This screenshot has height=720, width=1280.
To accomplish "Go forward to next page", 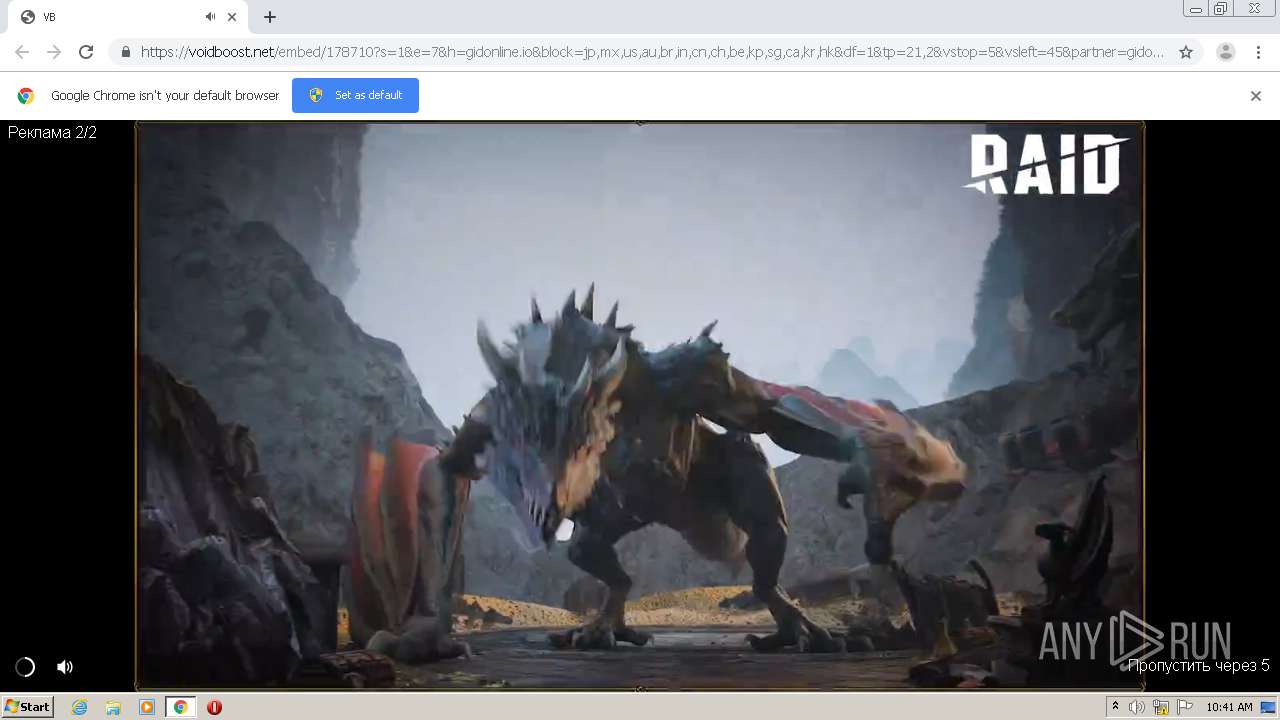I will click(x=54, y=52).
